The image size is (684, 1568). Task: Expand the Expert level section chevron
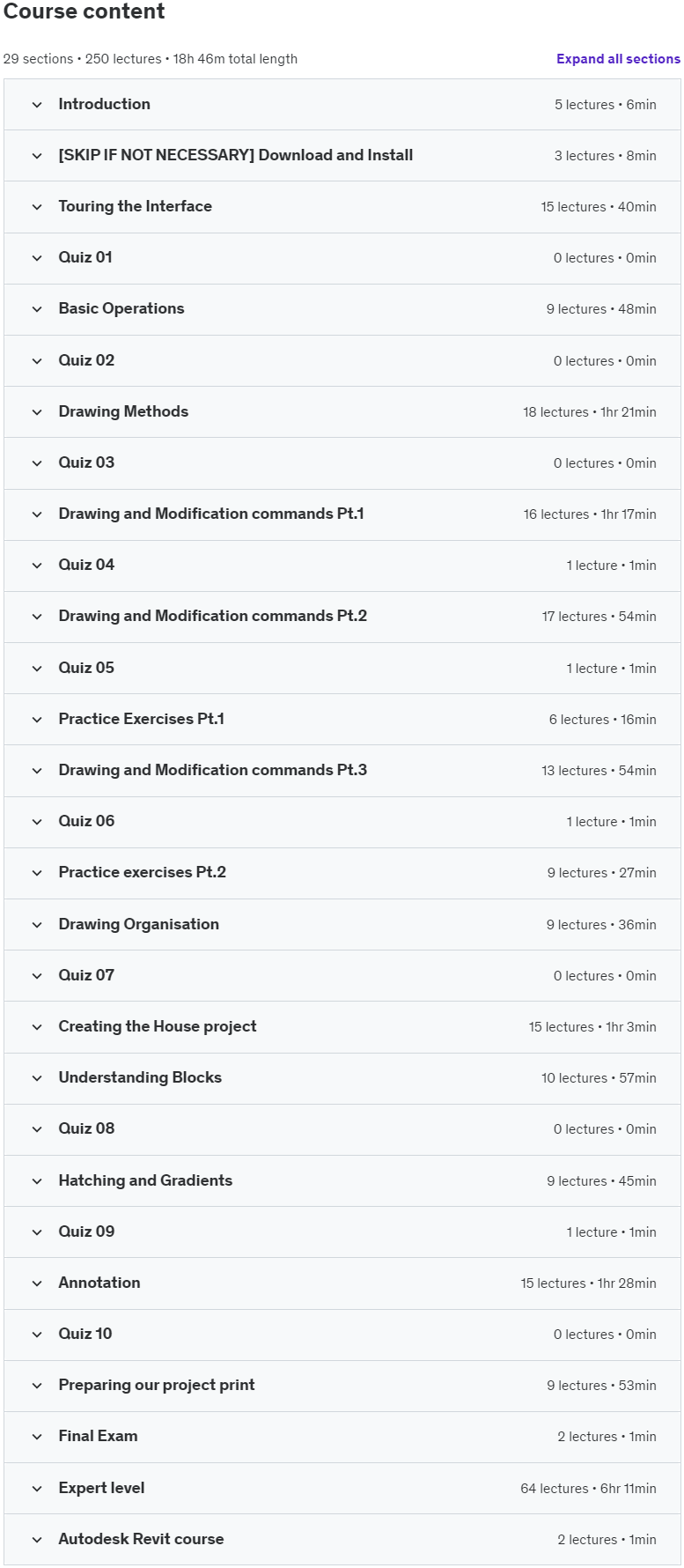[x=37, y=1489]
